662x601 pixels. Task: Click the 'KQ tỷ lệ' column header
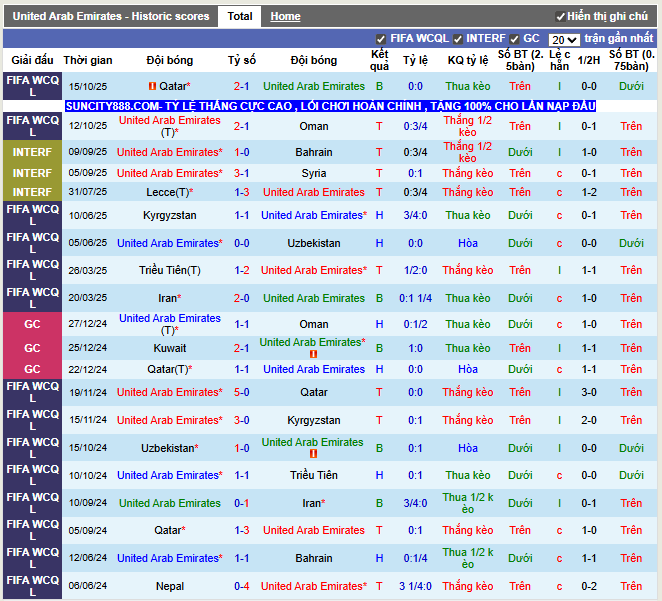468,60
